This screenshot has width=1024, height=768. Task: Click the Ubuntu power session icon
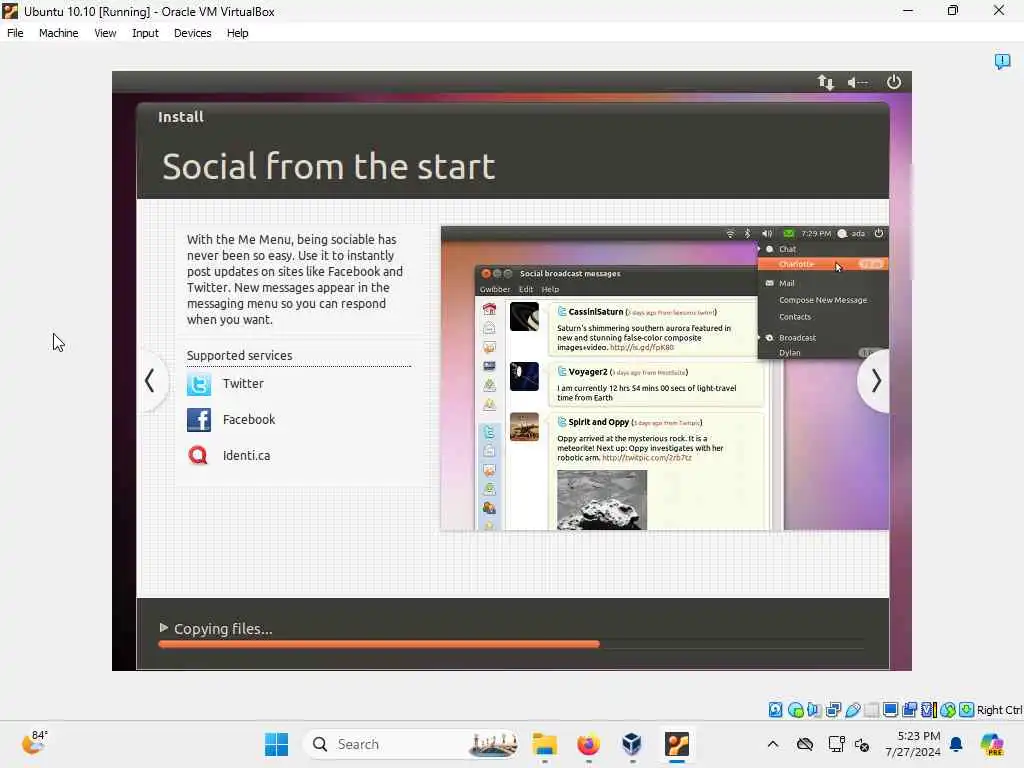click(x=893, y=82)
